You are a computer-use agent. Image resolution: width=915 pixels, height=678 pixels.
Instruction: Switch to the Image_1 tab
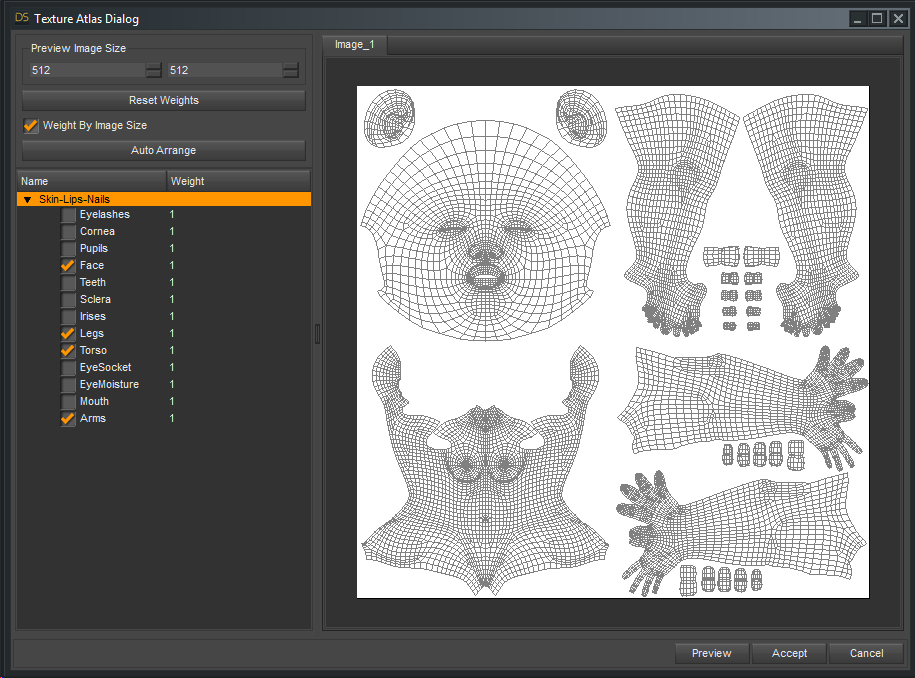pos(355,45)
